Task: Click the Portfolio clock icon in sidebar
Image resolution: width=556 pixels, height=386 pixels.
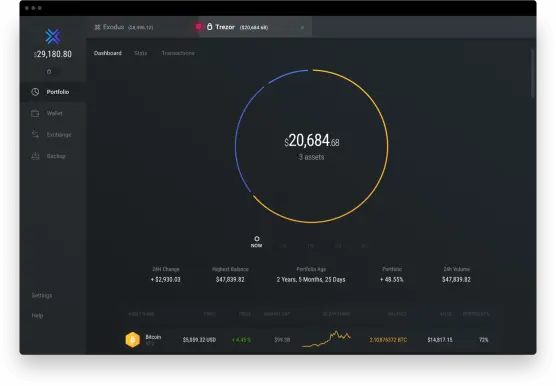Action: pos(35,92)
